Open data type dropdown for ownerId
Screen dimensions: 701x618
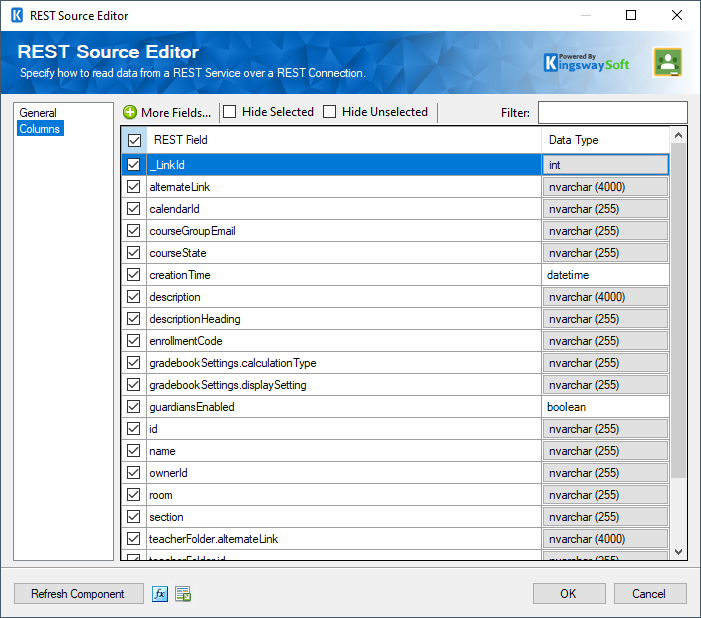(x=605, y=473)
